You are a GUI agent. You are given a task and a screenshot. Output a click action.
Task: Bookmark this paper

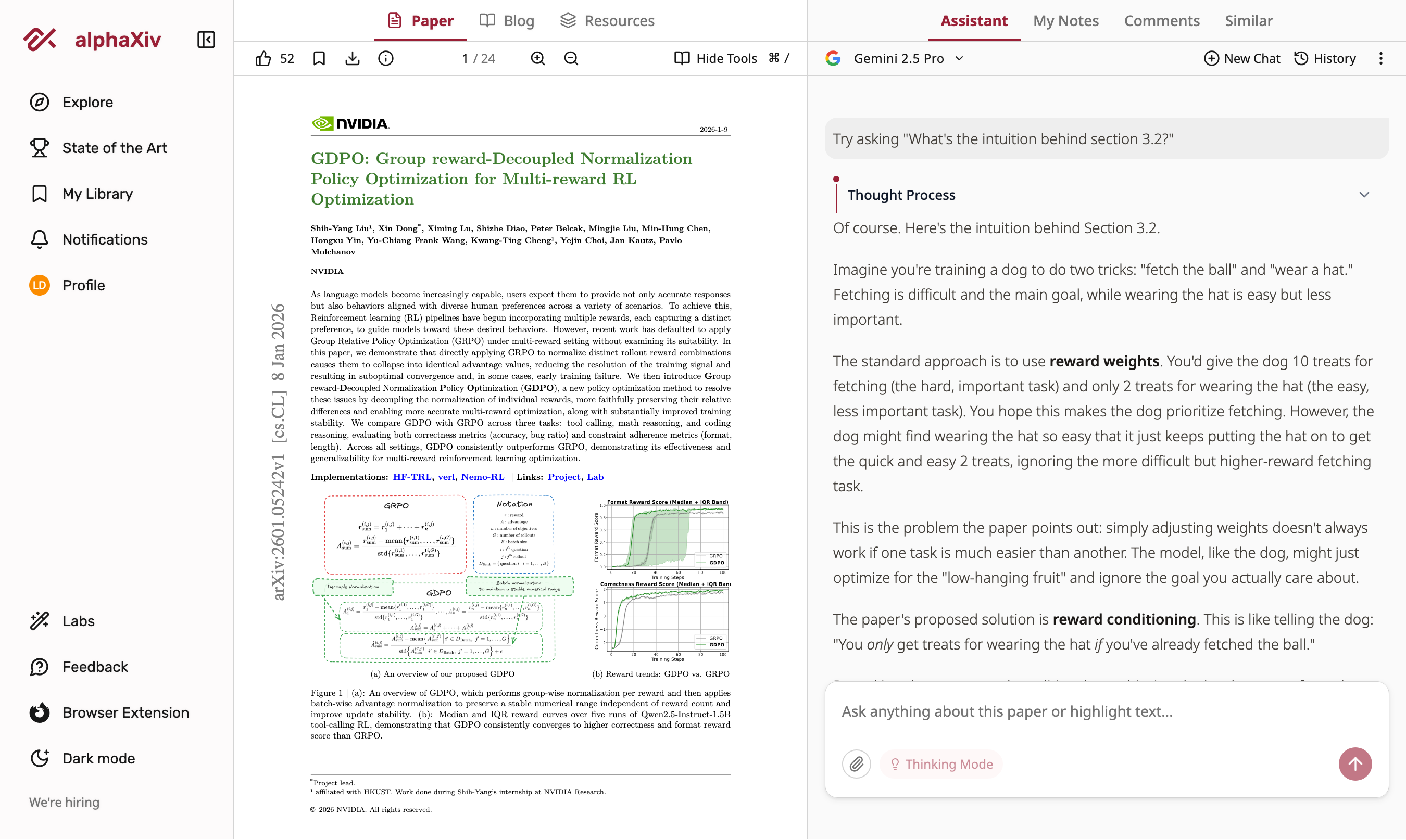coord(319,58)
